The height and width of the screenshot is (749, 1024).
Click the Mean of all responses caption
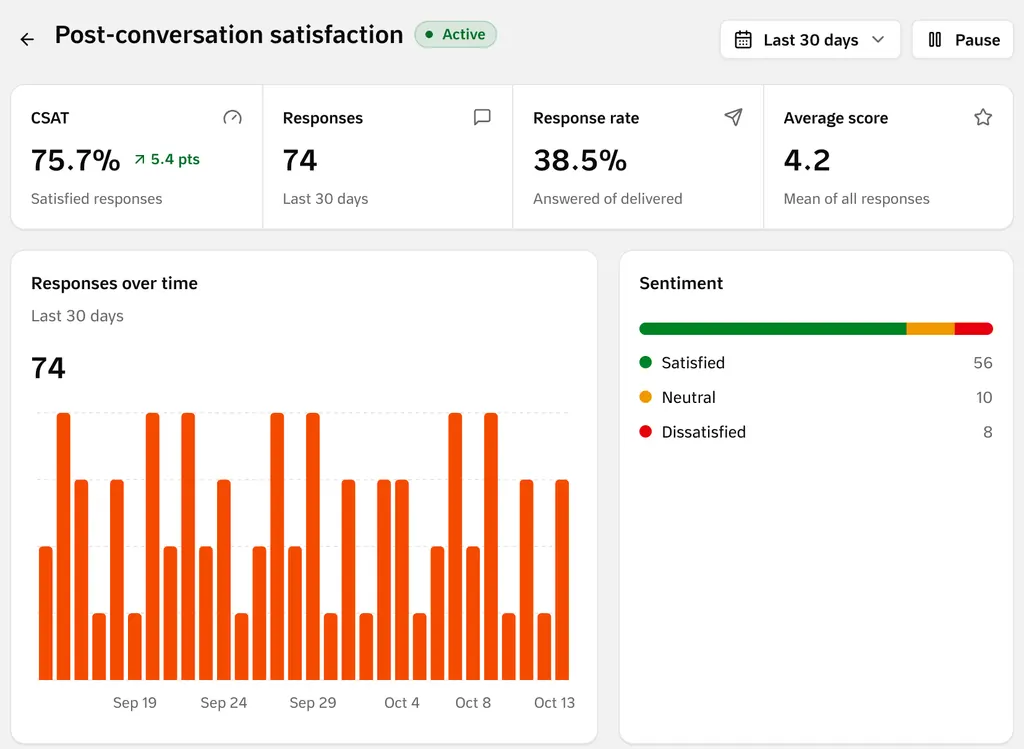click(856, 199)
